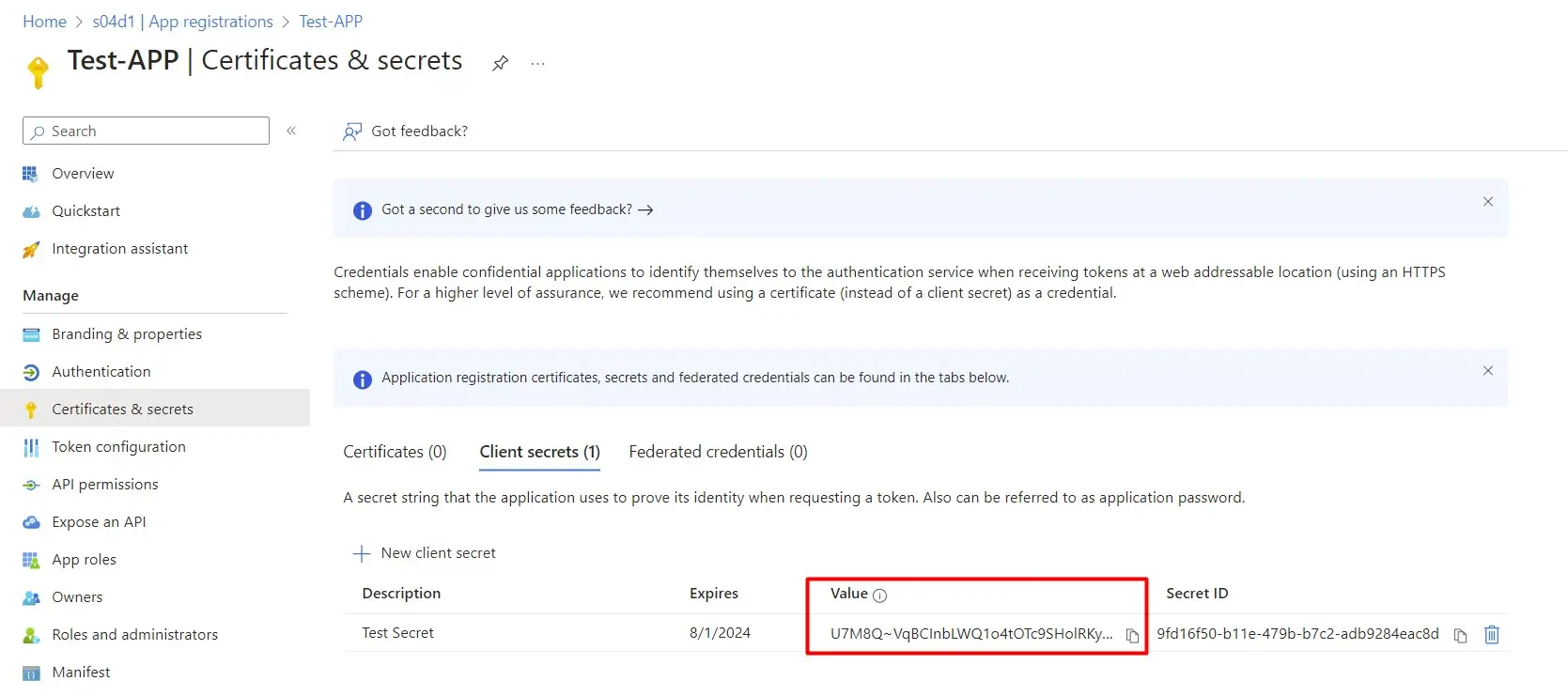This screenshot has height=696, width=1568.
Task: Click the Secret ID column header
Action: point(1197,594)
